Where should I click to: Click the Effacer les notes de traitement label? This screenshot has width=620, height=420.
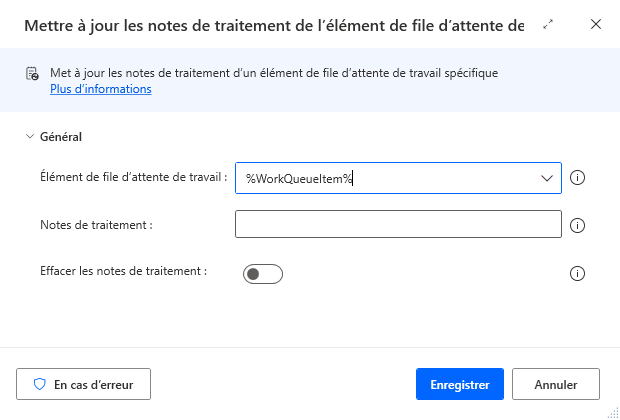[x=124, y=271]
